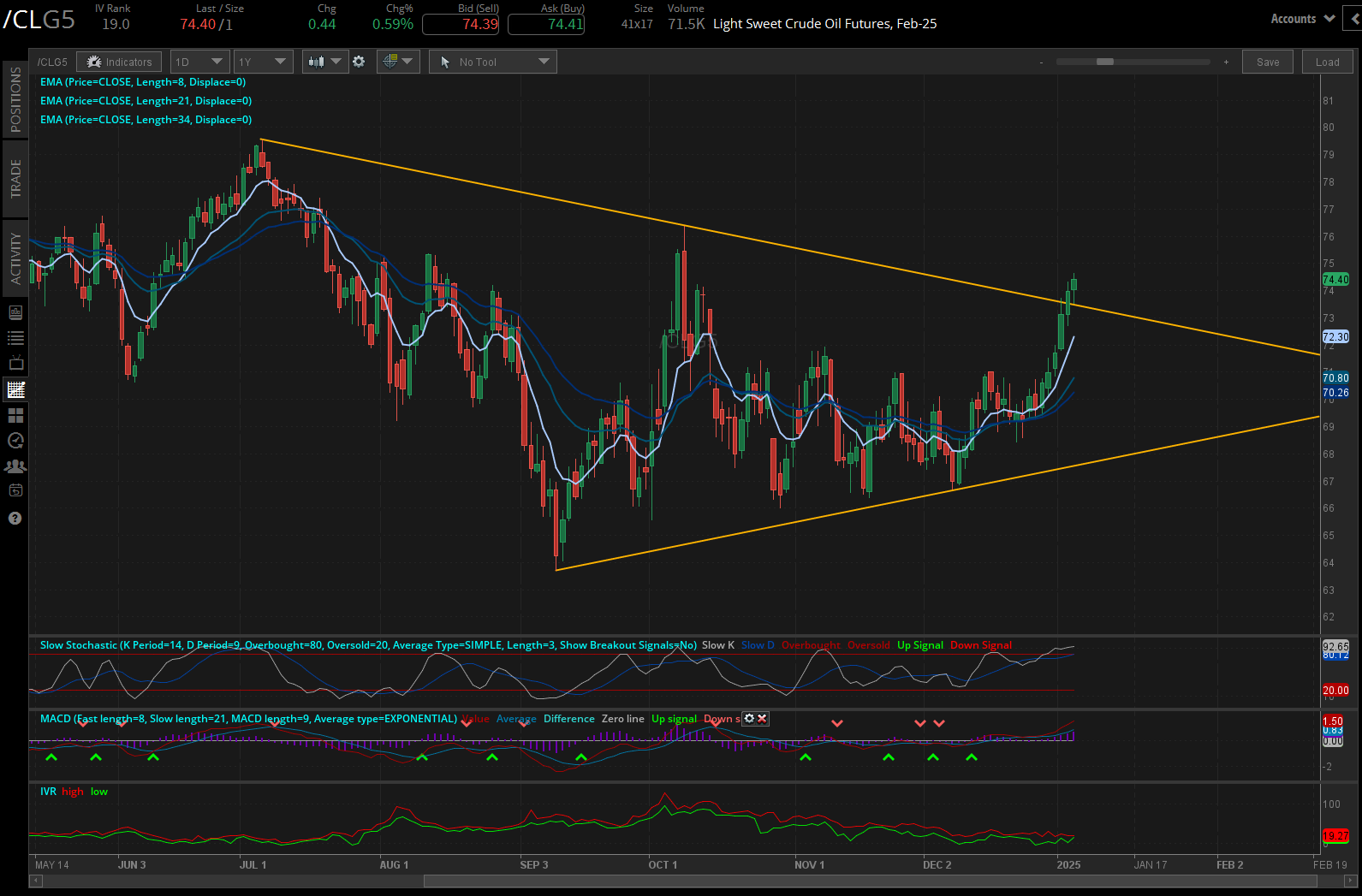
Task: Click the Slow Stochastic study label
Action: (368, 645)
